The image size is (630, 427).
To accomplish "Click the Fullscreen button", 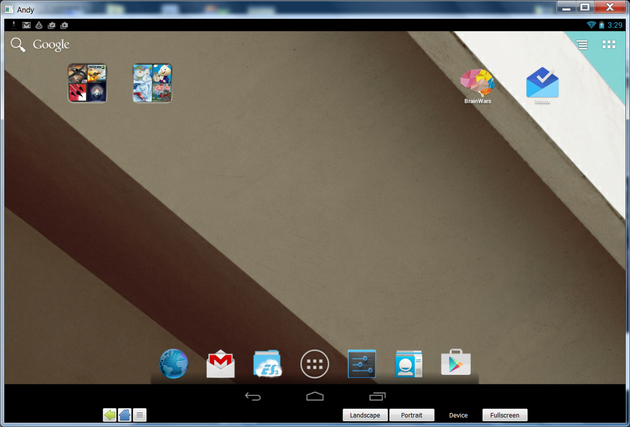I will tap(504, 415).
